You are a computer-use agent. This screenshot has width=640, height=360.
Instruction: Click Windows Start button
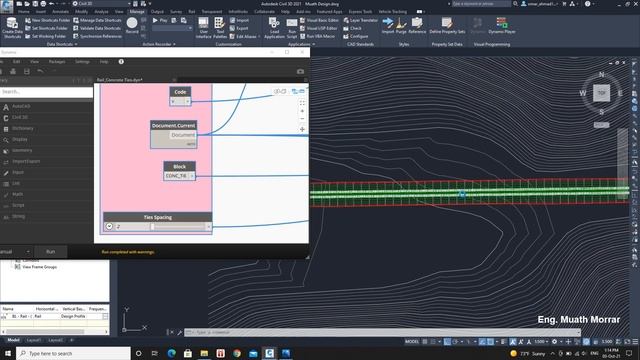pos(8,353)
